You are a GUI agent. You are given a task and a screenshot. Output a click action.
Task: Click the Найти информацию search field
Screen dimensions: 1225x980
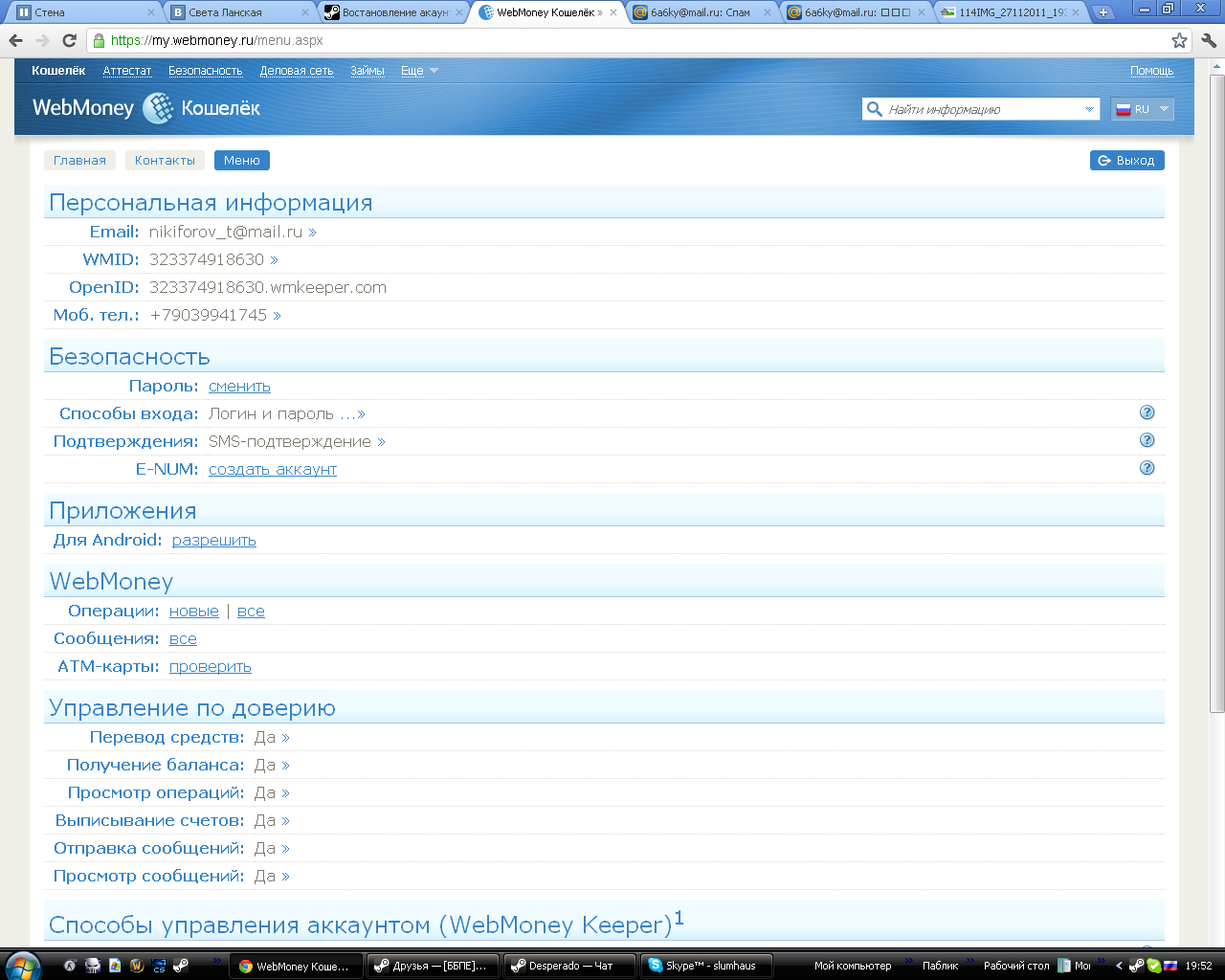[983, 109]
